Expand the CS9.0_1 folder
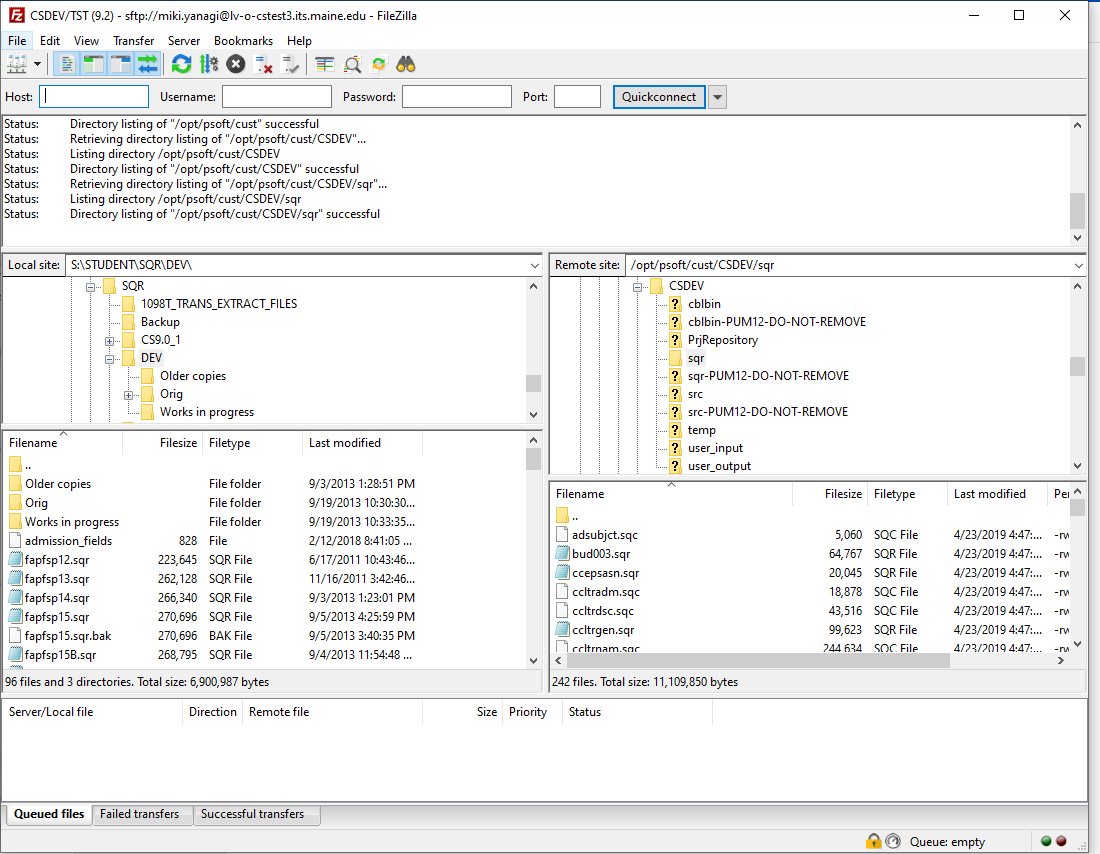Viewport: 1100px width, 854px height. 109,341
